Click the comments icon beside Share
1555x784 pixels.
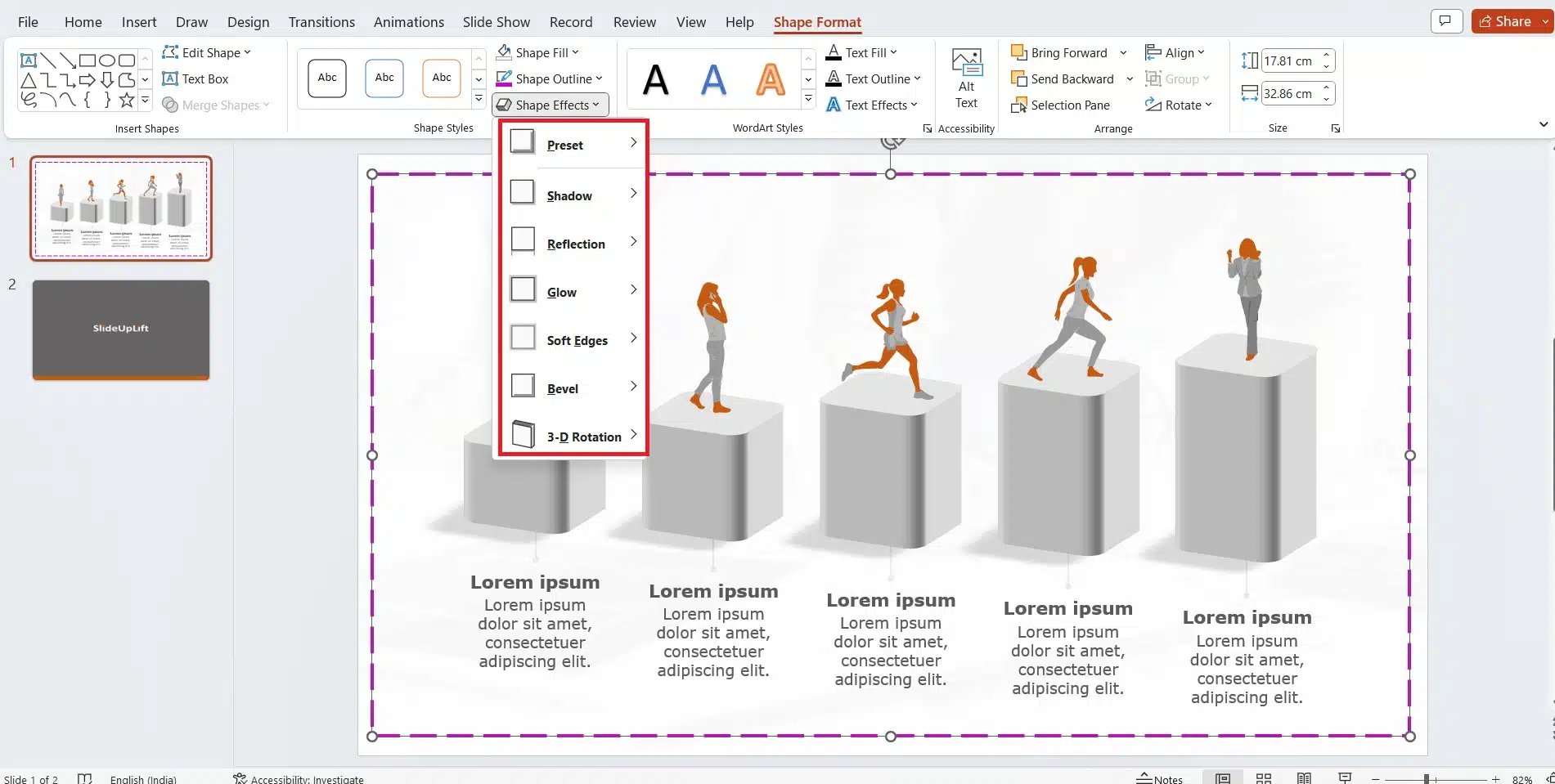[1445, 22]
